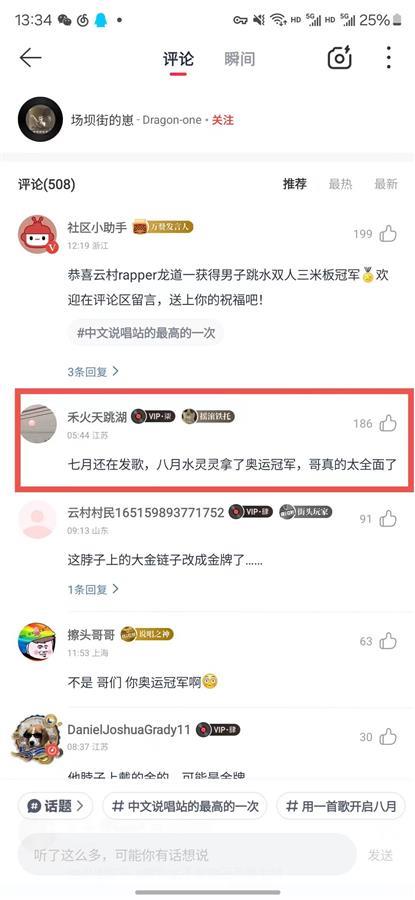The image size is (415, 900).
Task: Follow the artist with 关注
Action: tap(223, 121)
